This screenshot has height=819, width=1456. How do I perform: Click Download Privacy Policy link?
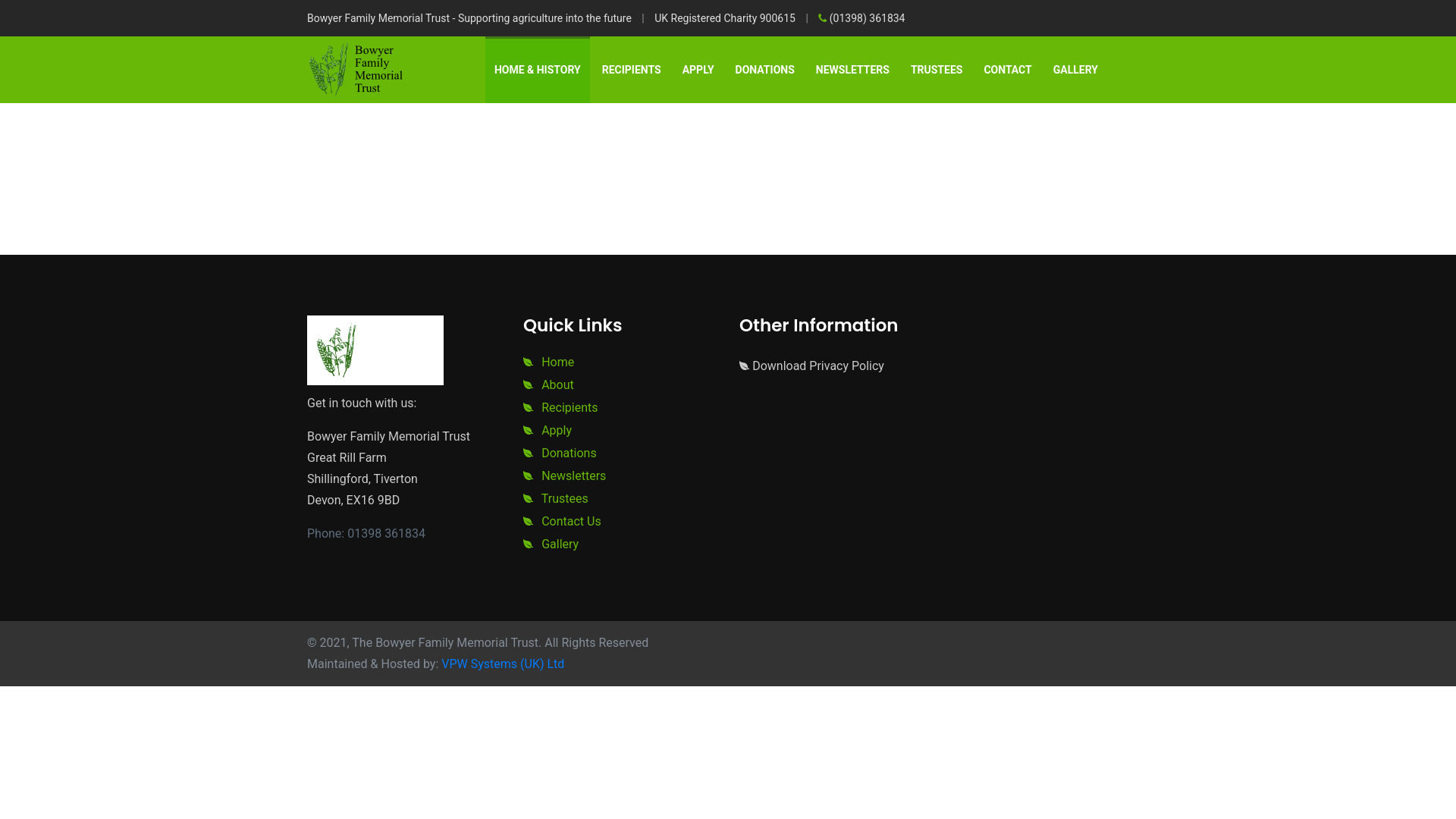click(817, 366)
